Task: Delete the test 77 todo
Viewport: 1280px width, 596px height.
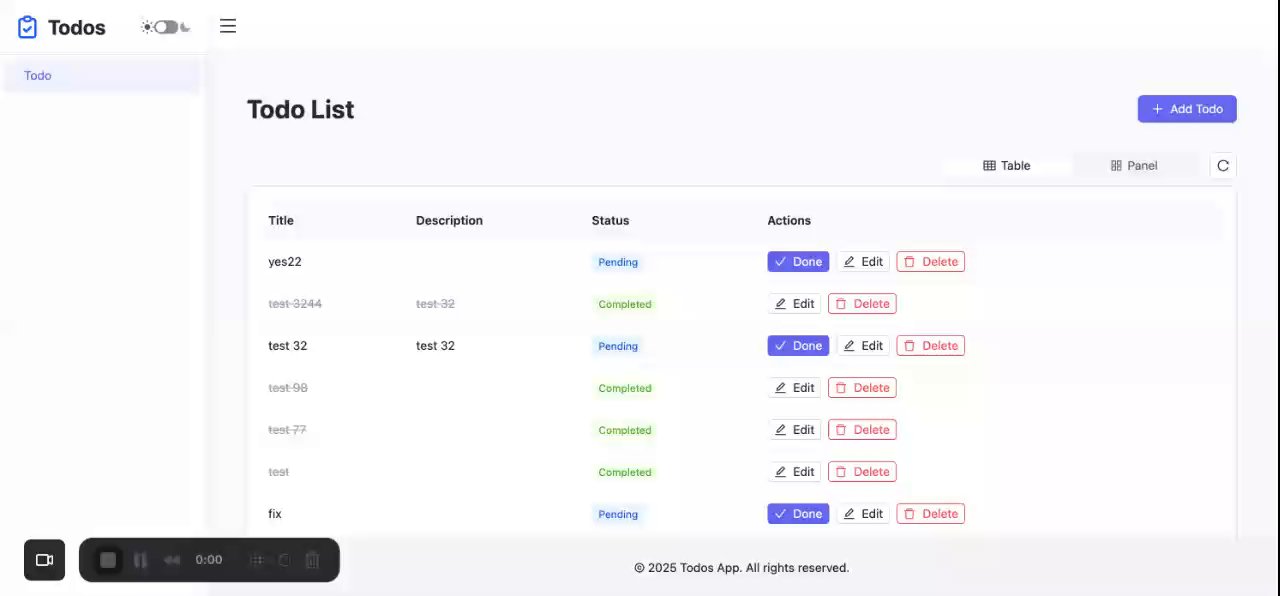Action: point(862,430)
